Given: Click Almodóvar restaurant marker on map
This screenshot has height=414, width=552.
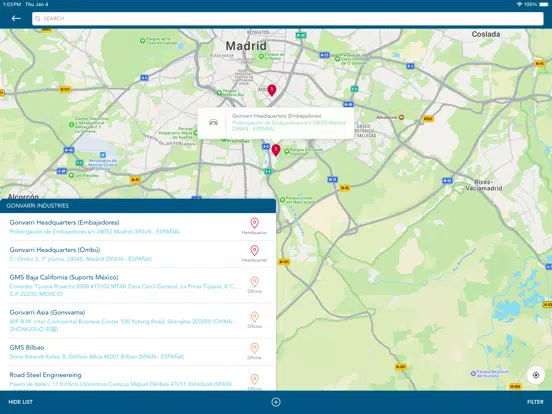Looking at the screenshot, I should tap(401, 117).
